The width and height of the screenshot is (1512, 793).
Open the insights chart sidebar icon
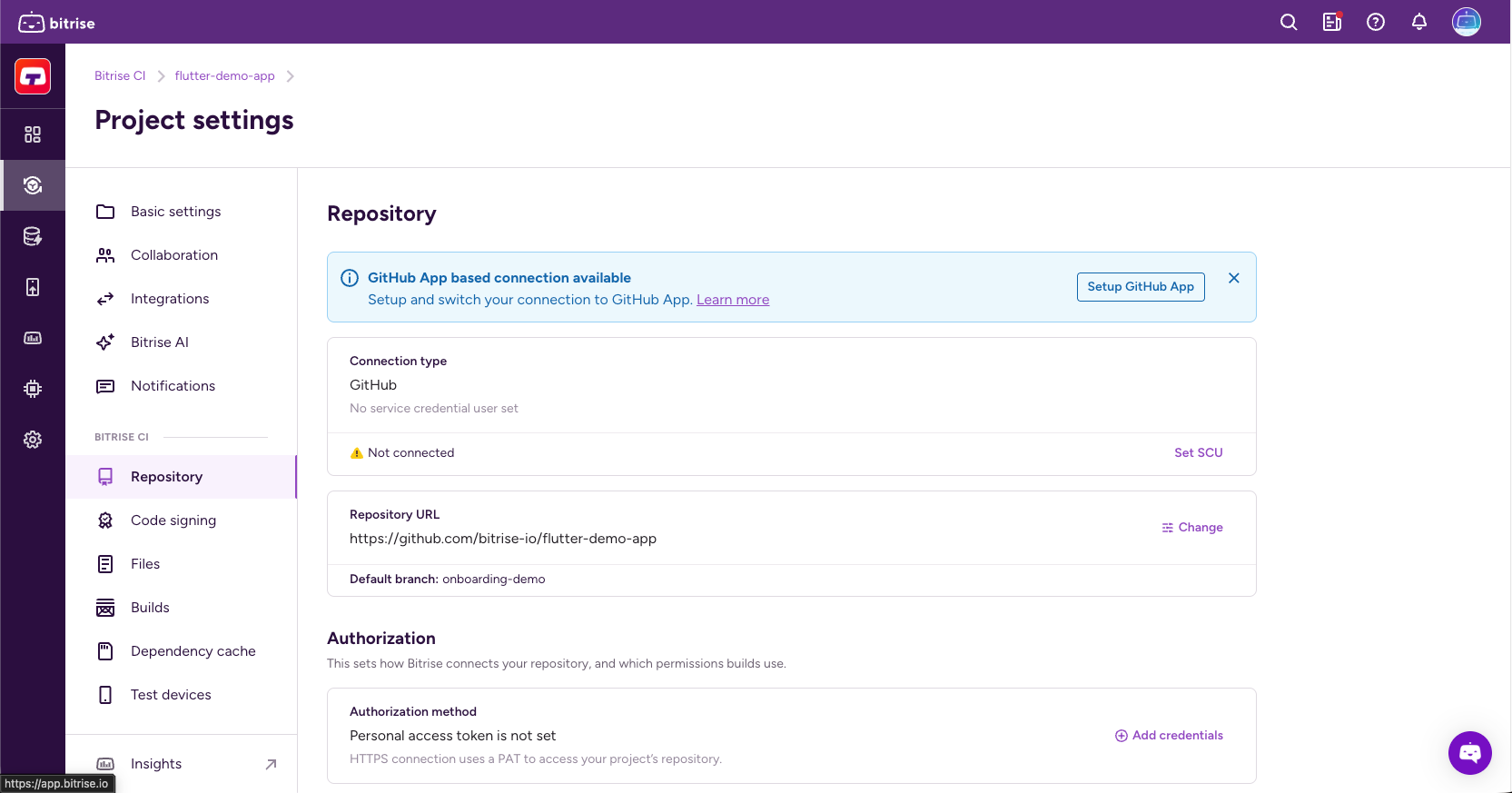tap(33, 338)
